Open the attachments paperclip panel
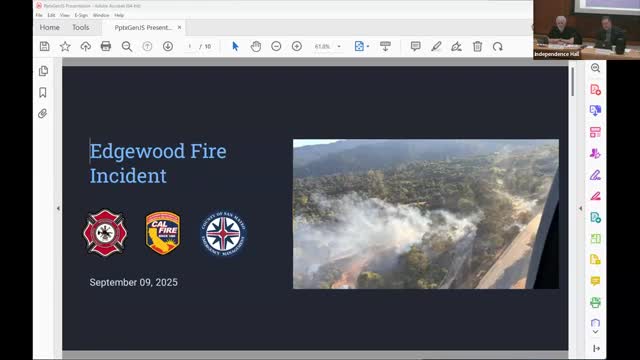Image resolution: width=640 pixels, height=360 pixels. point(43,113)
